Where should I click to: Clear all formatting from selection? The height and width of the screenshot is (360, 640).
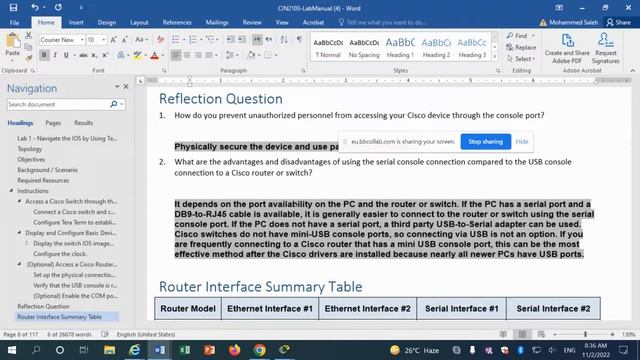click(160, 40)
